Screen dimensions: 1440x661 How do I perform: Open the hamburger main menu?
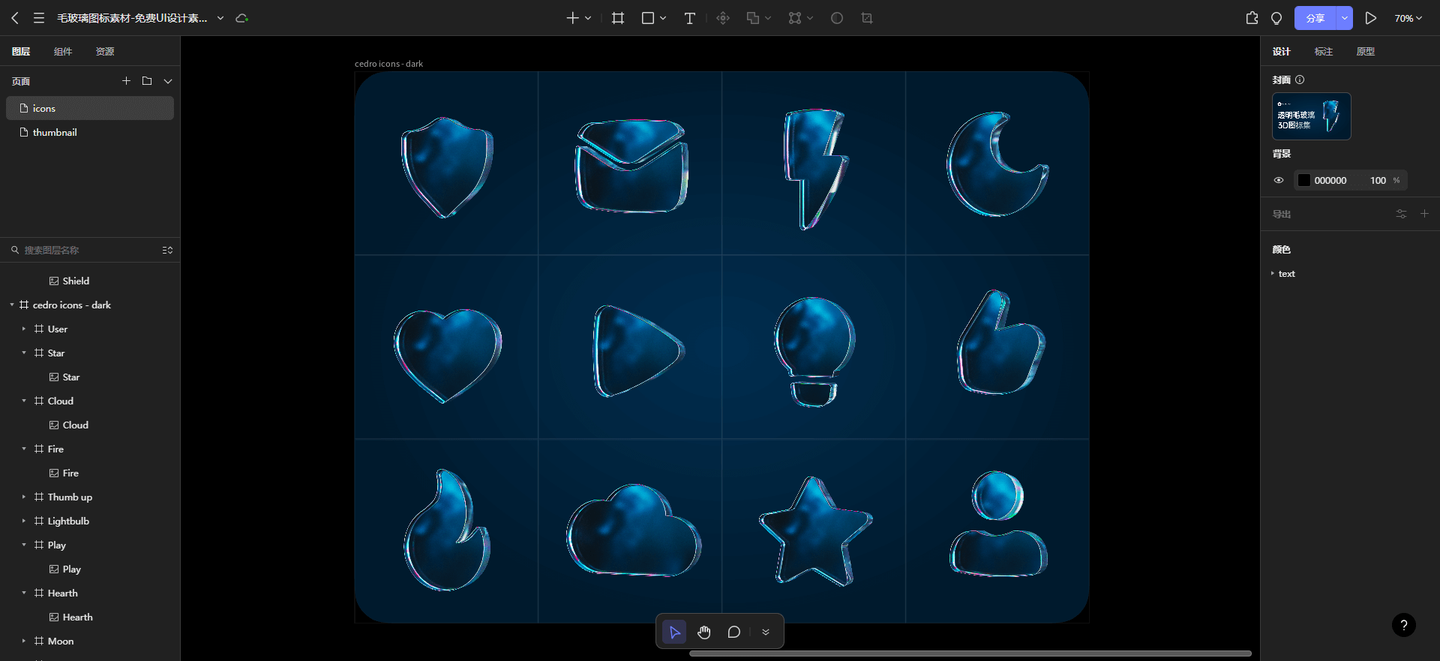38,18
